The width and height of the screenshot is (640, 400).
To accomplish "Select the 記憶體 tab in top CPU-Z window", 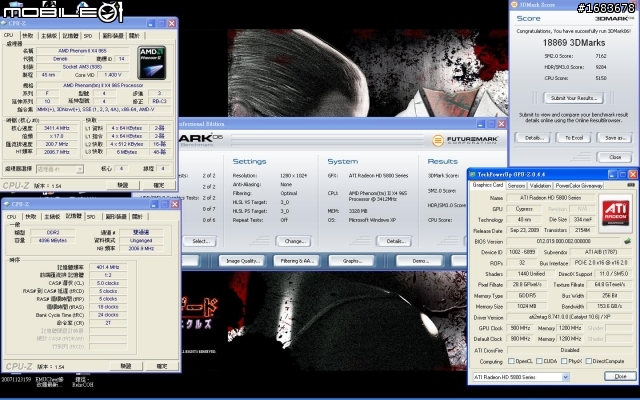I will click(70, 36).
